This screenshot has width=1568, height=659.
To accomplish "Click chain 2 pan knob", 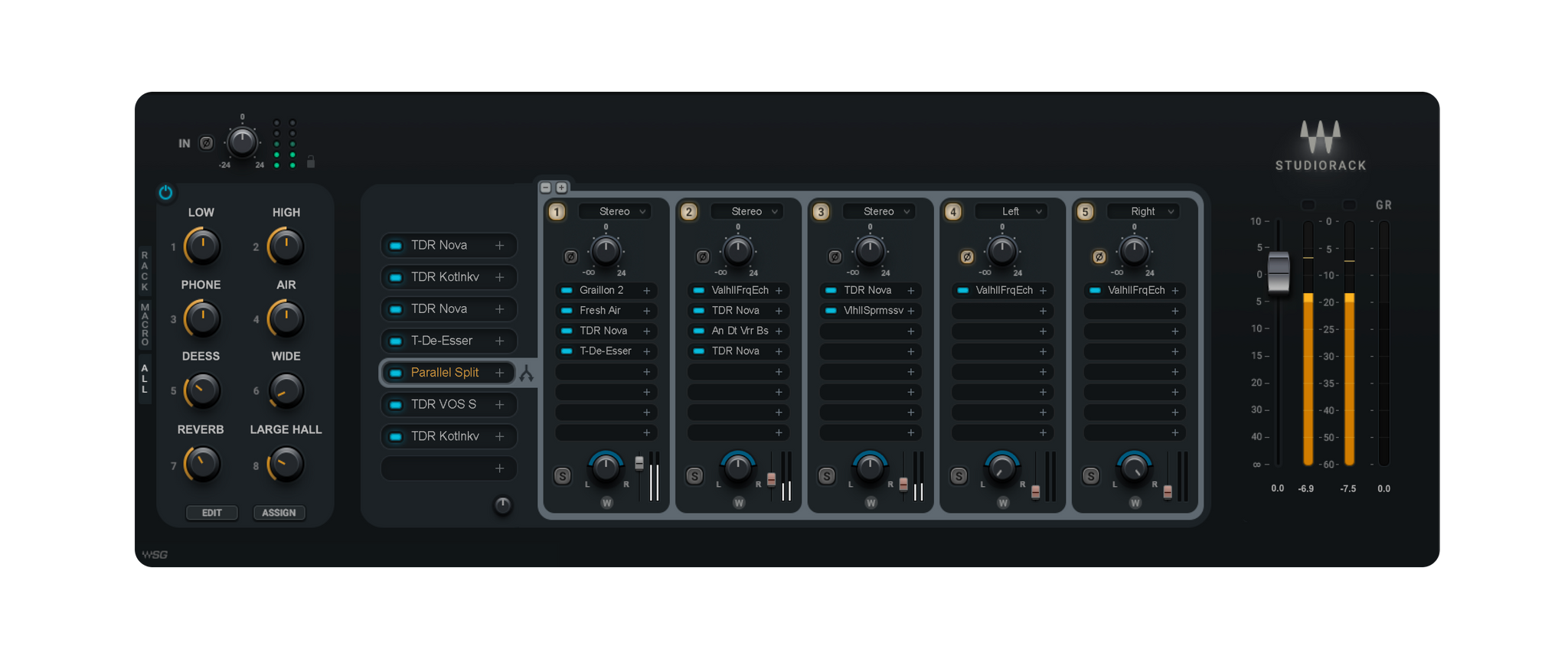I will (738, 468).
